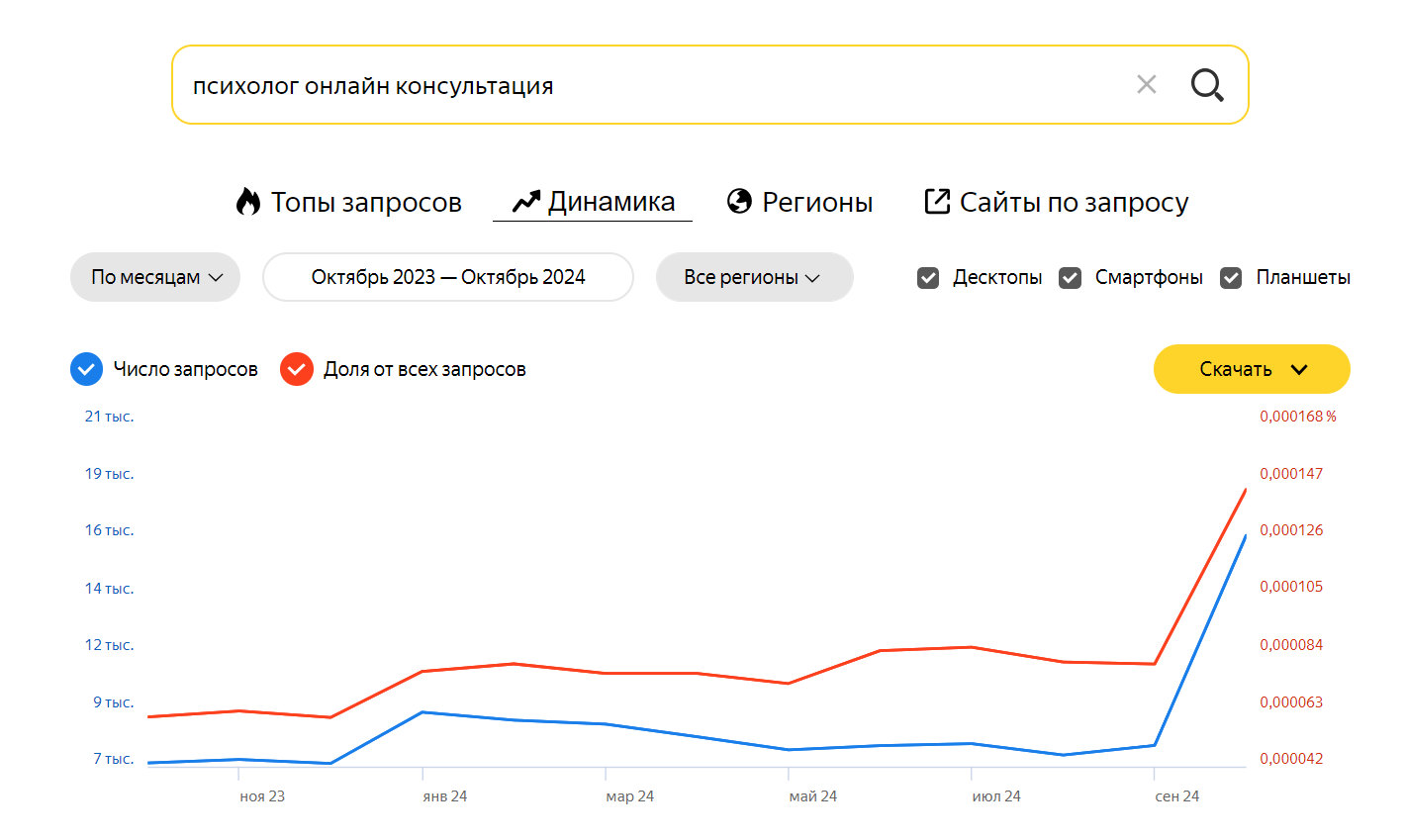
Task: Open the Топы запросов tab
Action: point(349,202)
